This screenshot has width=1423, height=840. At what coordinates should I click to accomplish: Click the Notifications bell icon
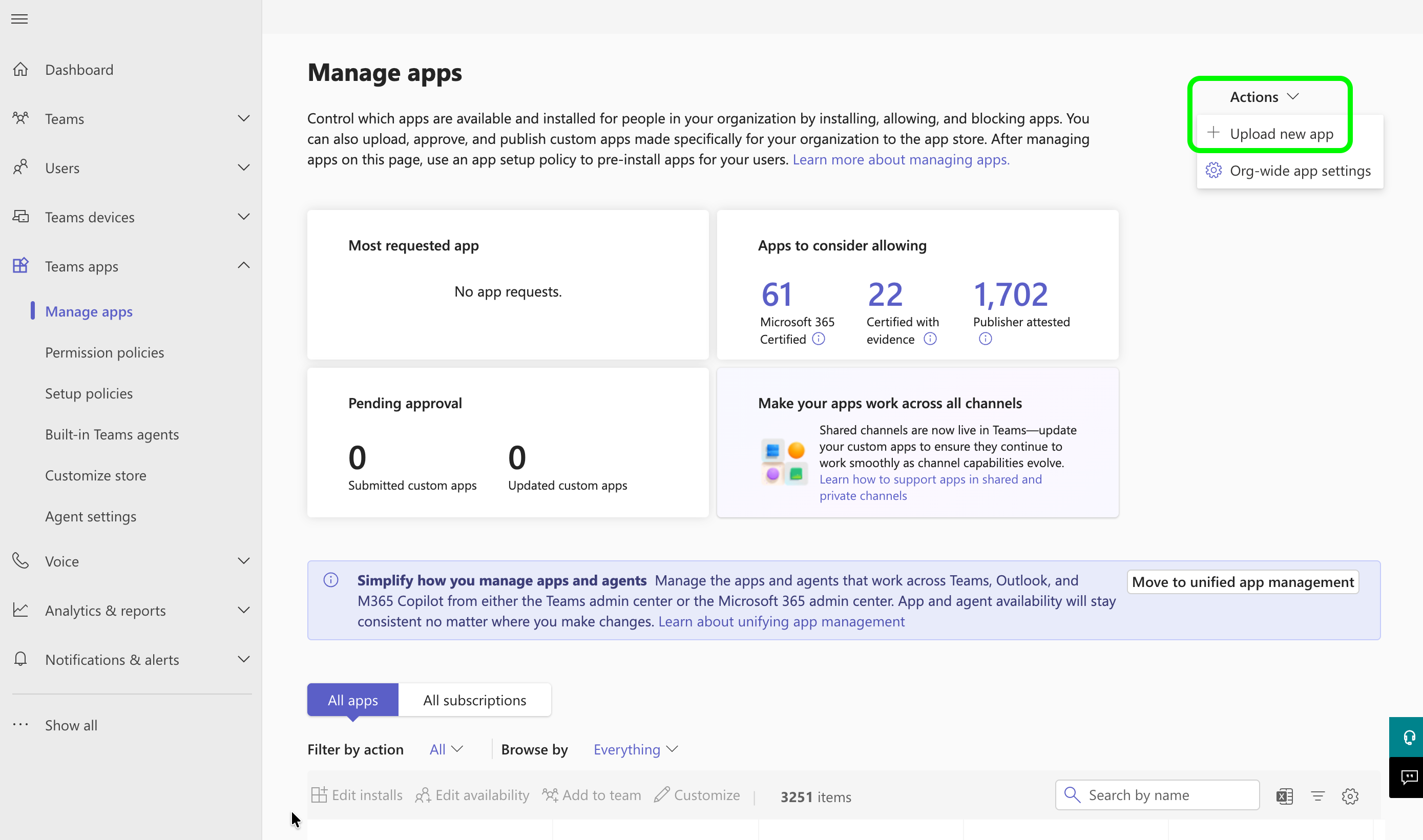pyautogui.click(x=20, y=658)
